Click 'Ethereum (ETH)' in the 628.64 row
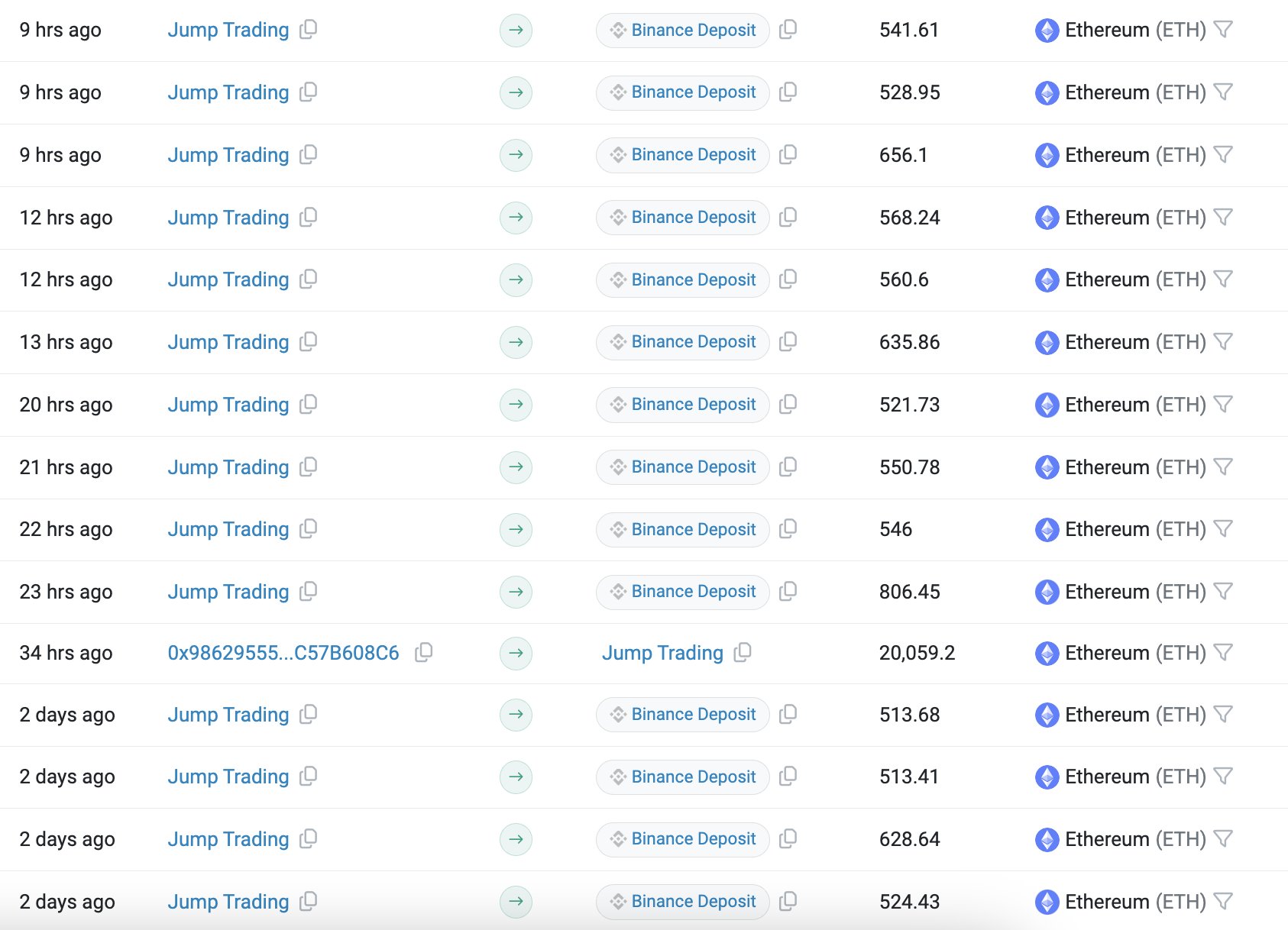The height and width of the screenshot is (930, 1288). 1136,839
